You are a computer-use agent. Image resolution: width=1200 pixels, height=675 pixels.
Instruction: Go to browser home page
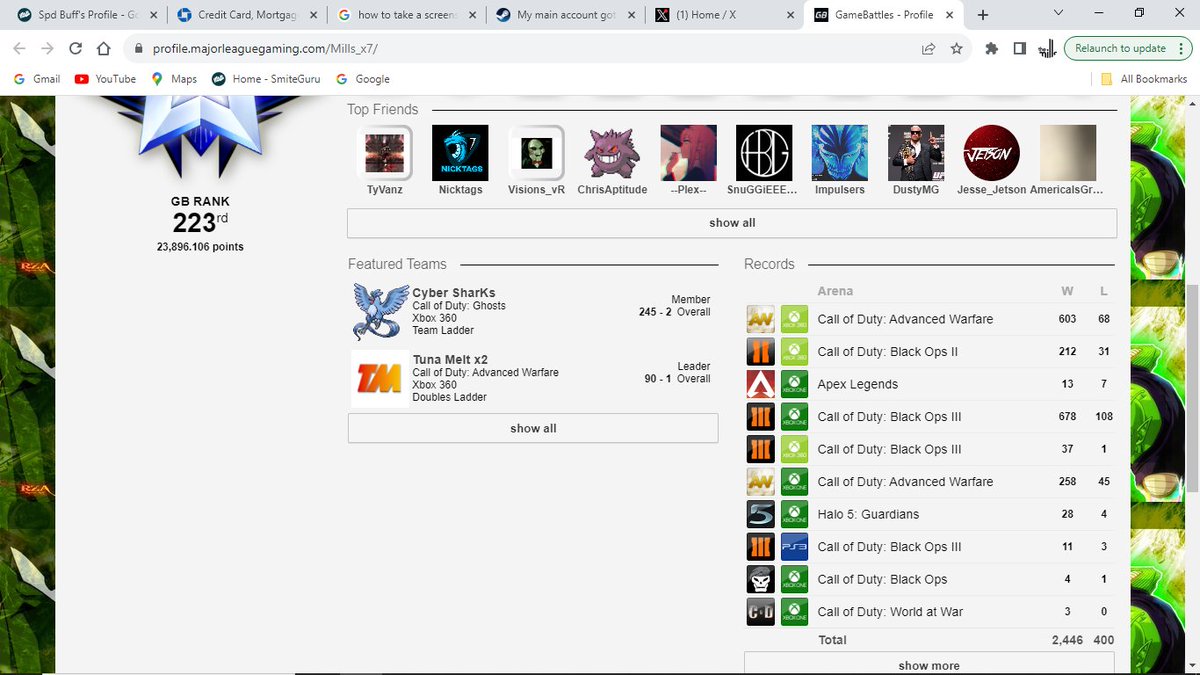[103, 48]
